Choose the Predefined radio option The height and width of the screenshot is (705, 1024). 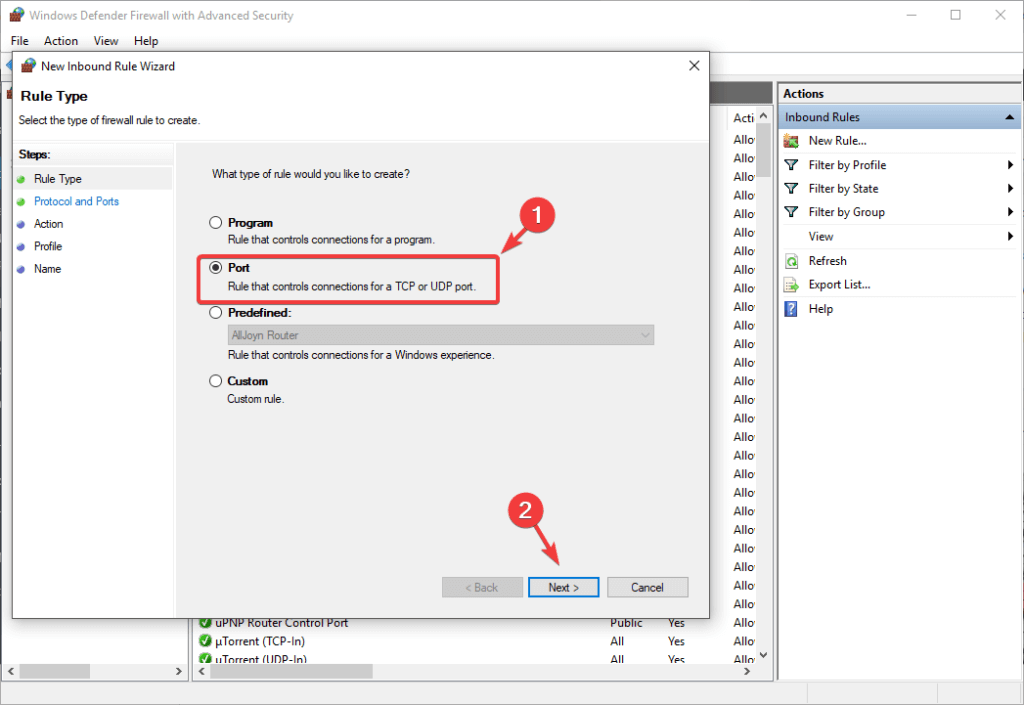click(215, 312)
